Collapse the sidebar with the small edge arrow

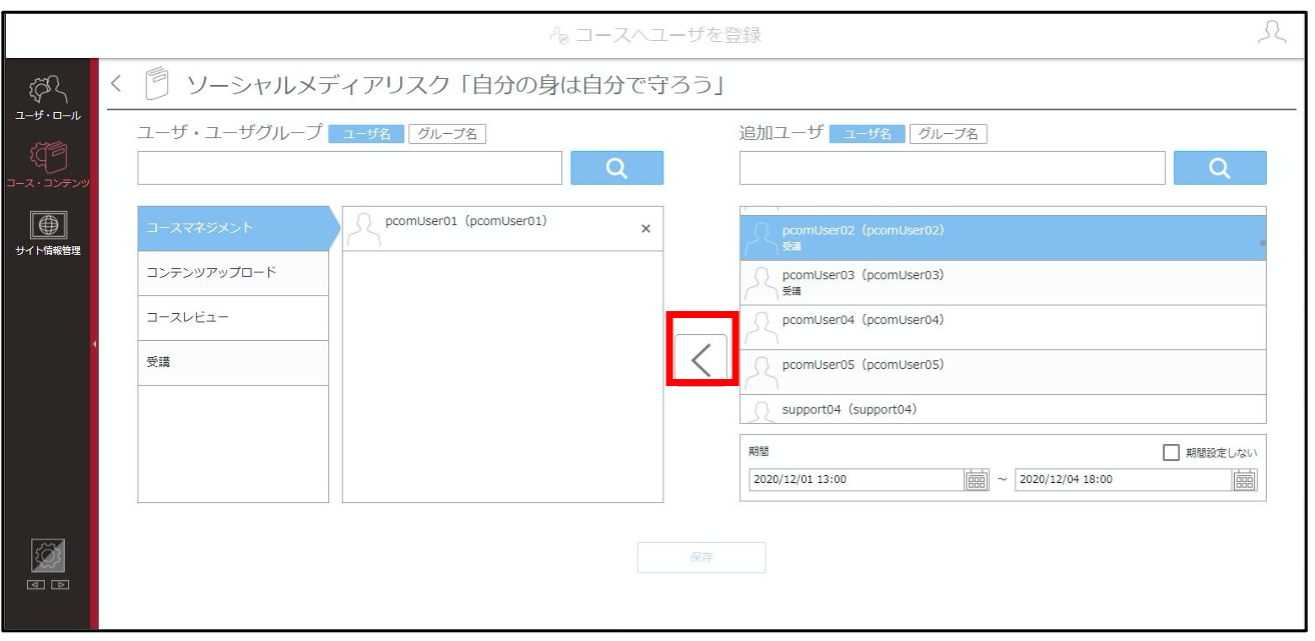(x=94, y=344)
